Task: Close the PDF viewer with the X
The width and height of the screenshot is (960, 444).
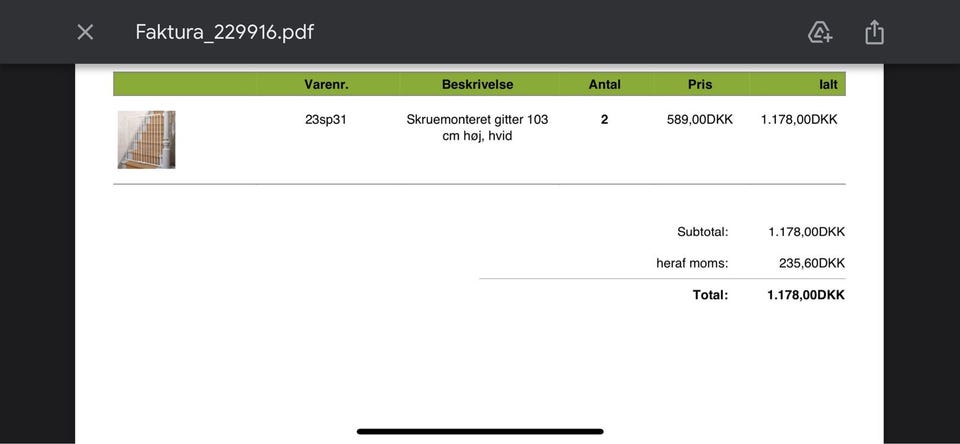Action: click(85, 32)
